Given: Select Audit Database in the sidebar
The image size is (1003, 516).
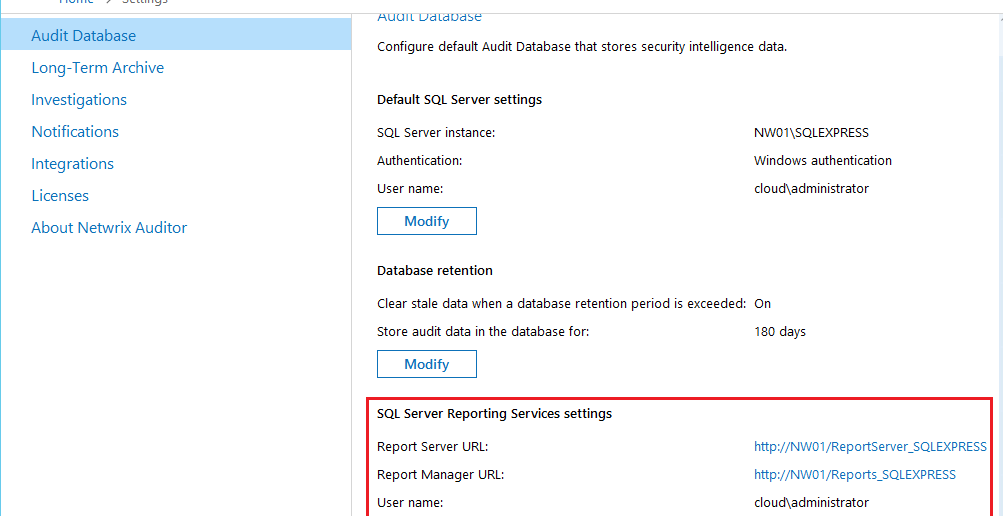Looking at the screenshot, I should 84,36.
